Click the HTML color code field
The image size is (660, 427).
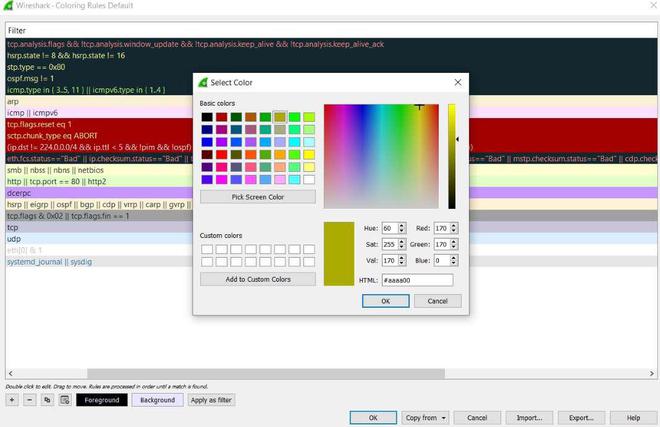(418, 280)
